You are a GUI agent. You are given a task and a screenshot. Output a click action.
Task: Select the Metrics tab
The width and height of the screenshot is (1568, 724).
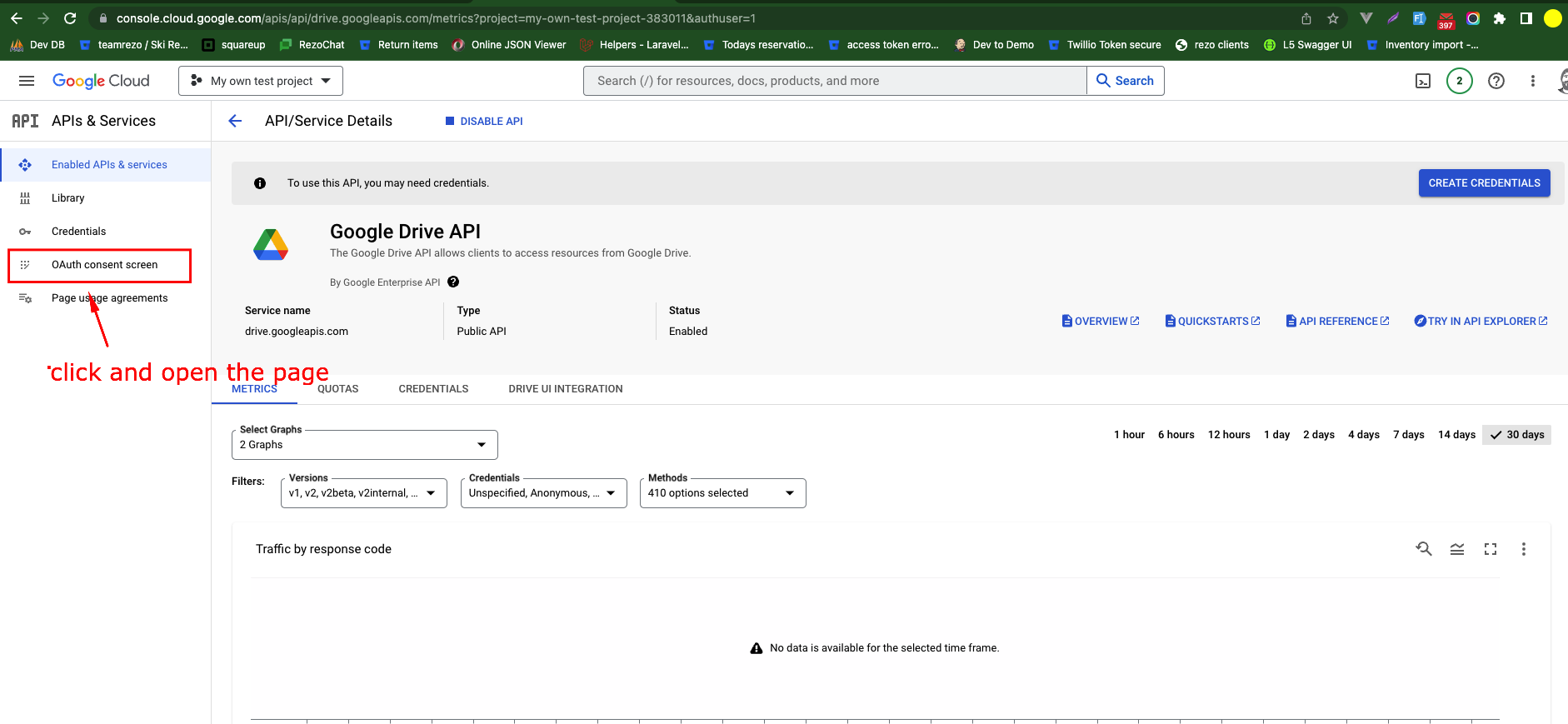254,389
